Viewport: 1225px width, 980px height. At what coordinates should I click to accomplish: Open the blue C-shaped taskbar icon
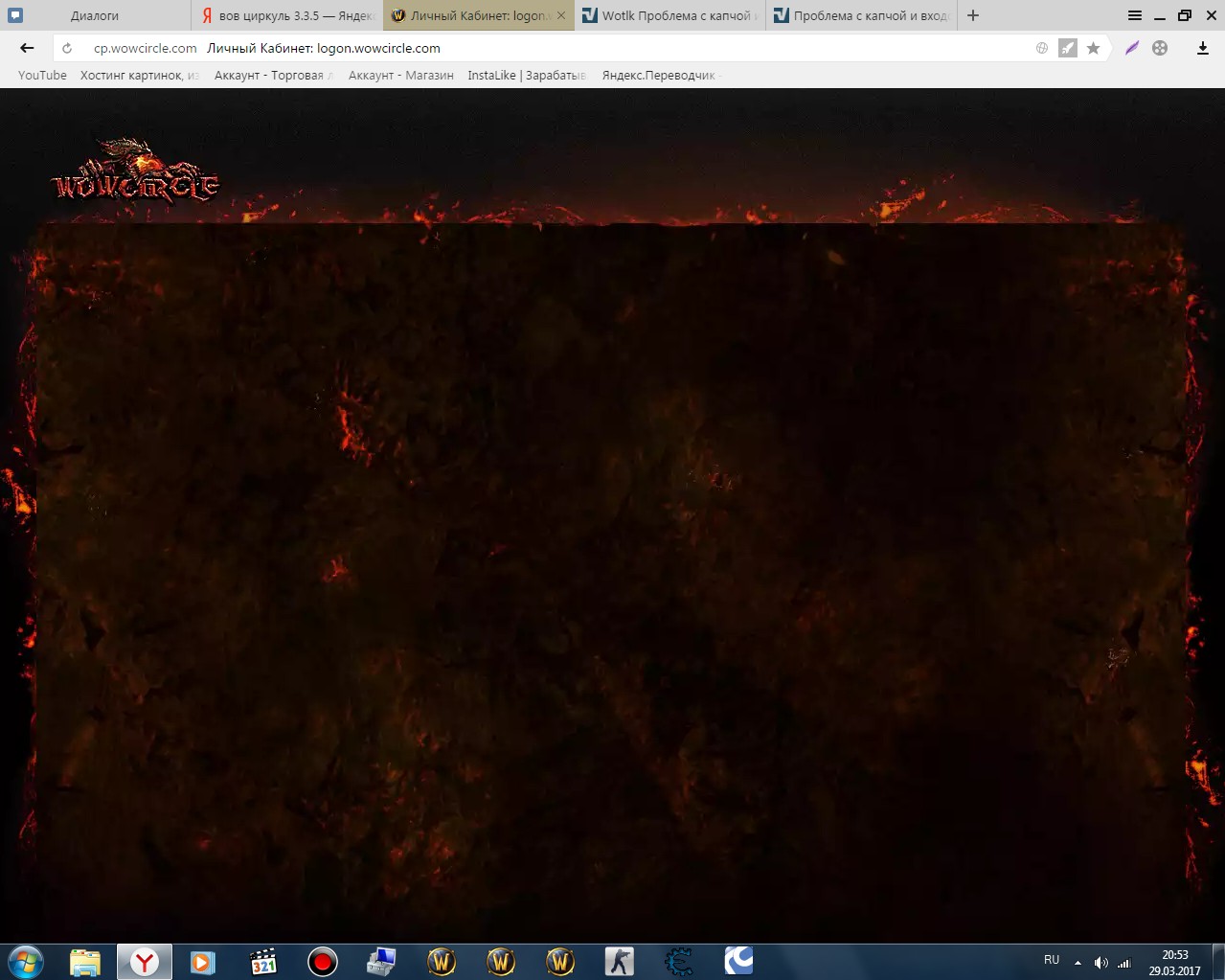(x=737, y=961)
